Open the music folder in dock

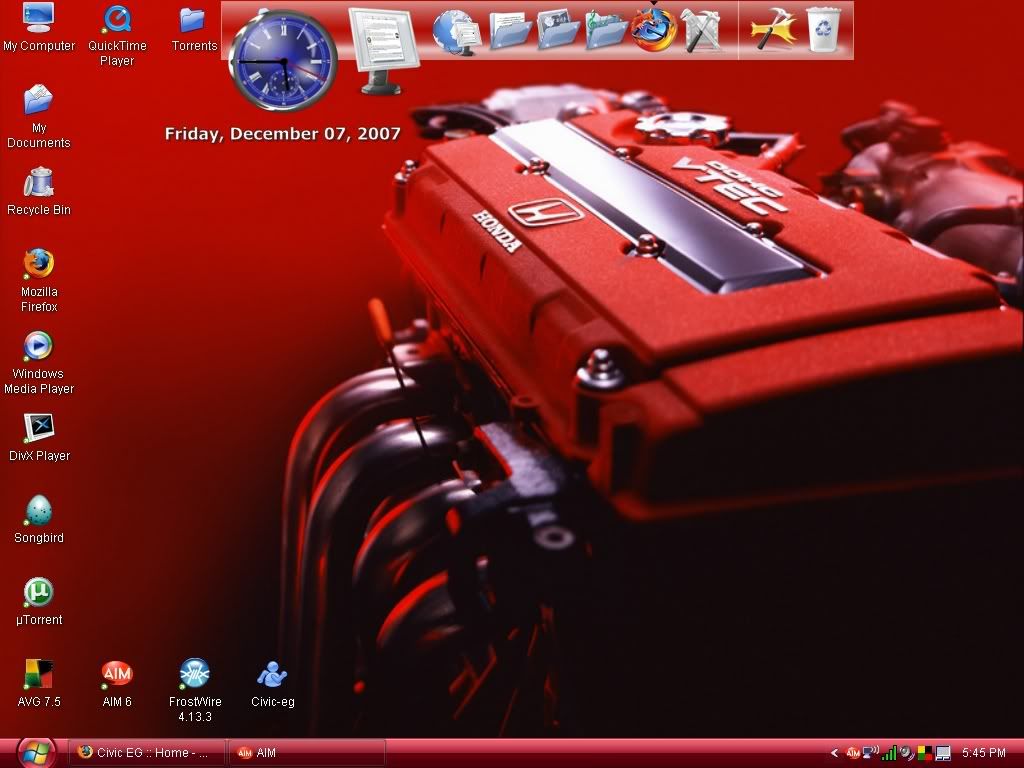tap(606, 30)
